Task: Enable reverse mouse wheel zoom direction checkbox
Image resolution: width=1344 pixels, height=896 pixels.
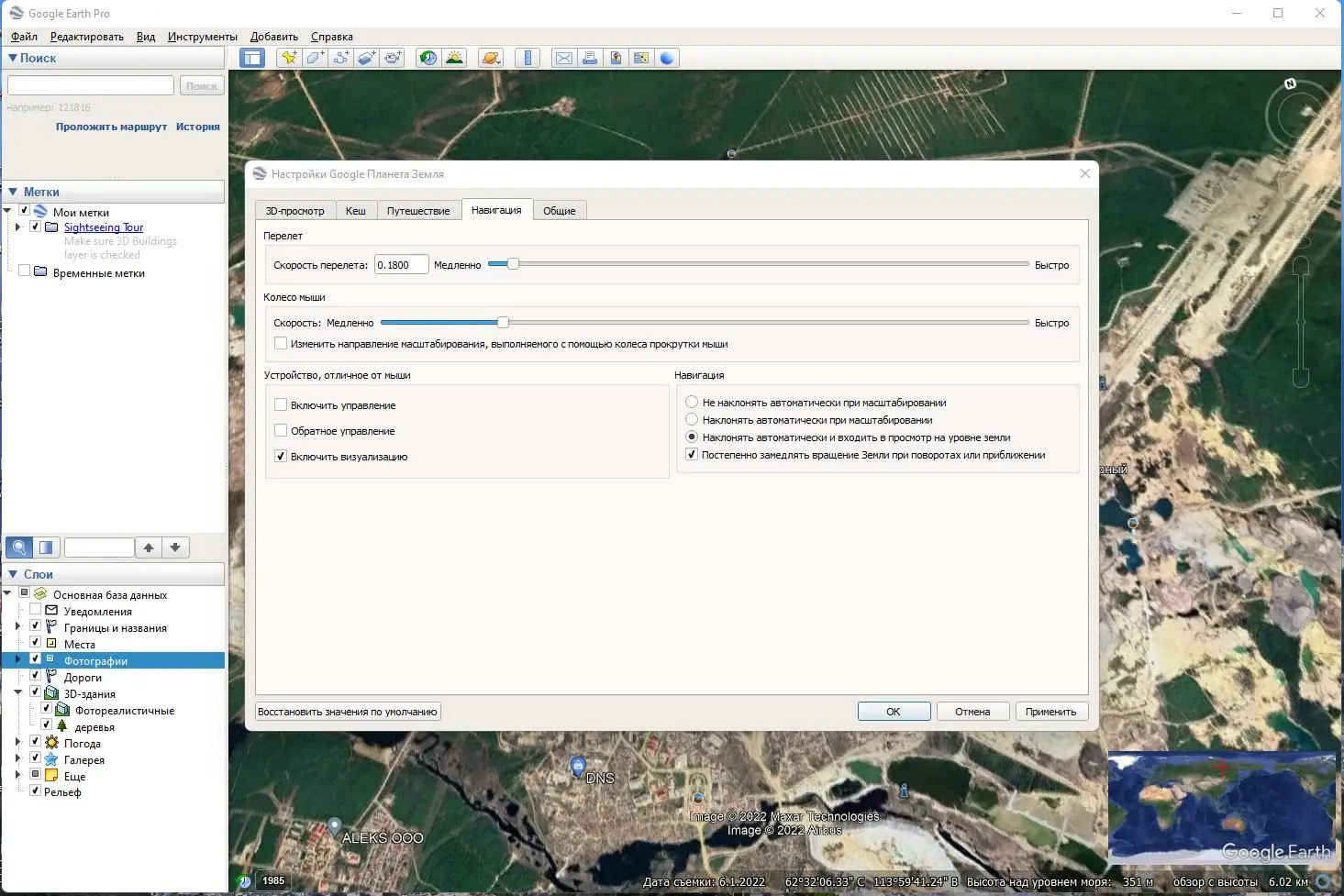Action: click(281, 344)
